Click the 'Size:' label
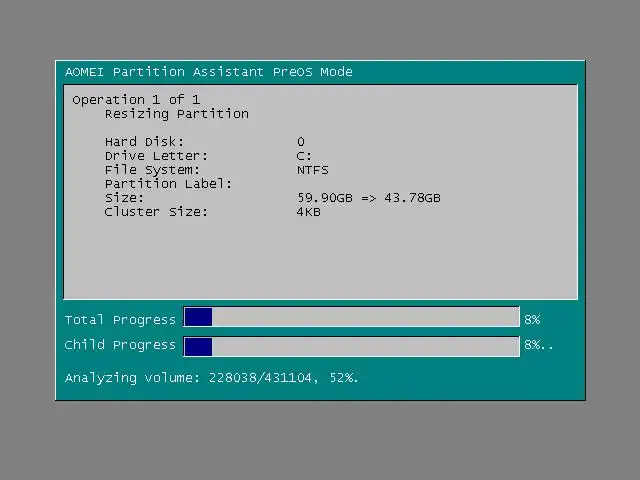 click(x=124, y=198)
